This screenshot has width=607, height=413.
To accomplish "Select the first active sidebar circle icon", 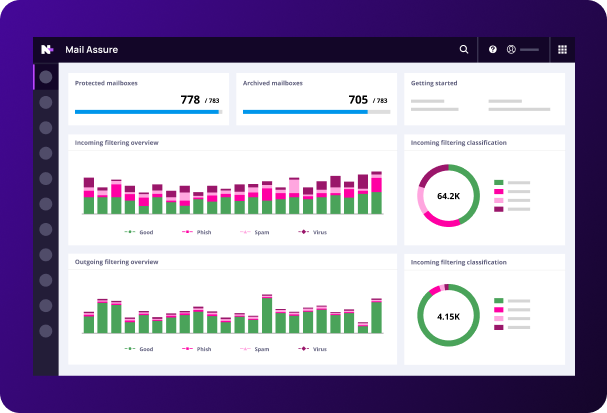I will point(46,77).
